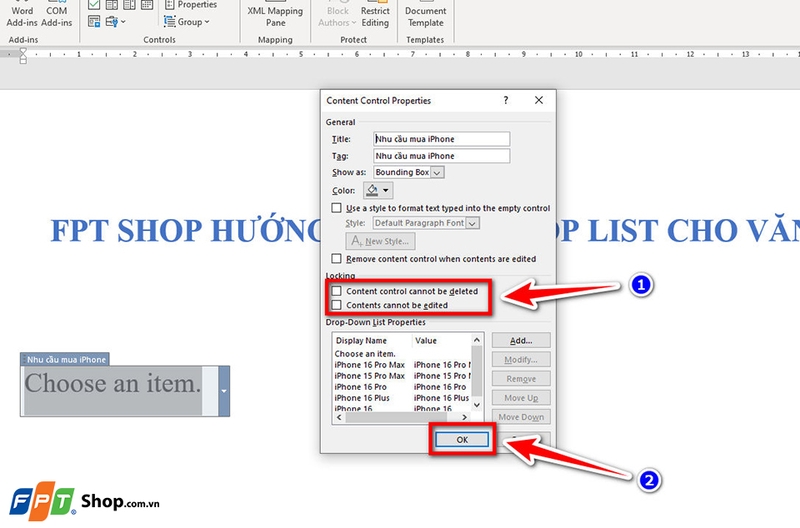Click Restrict Editing
Image resolution: width=800 pixels, height=528 pixels.
[375, 16]
